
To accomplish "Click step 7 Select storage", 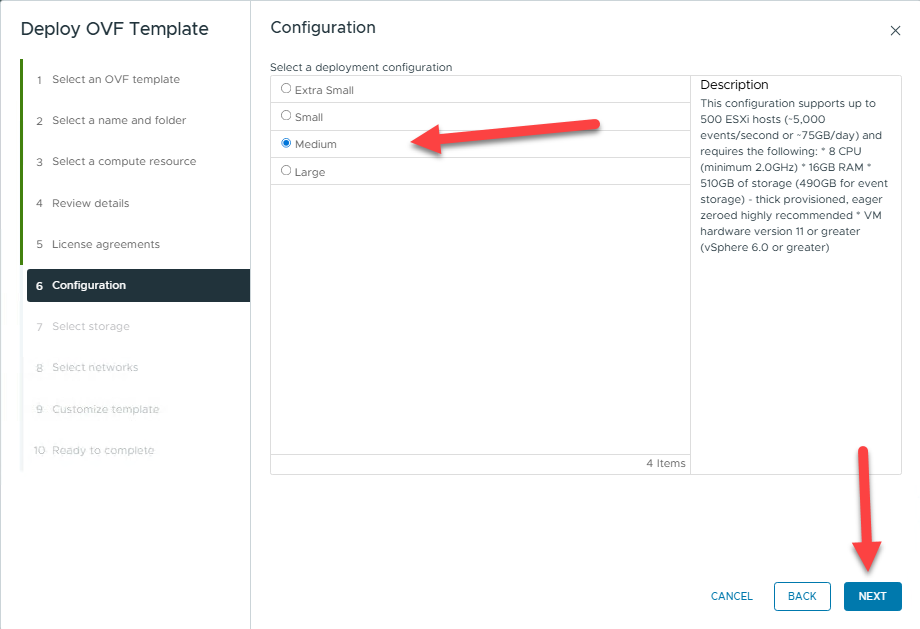I will coord(90,326).
